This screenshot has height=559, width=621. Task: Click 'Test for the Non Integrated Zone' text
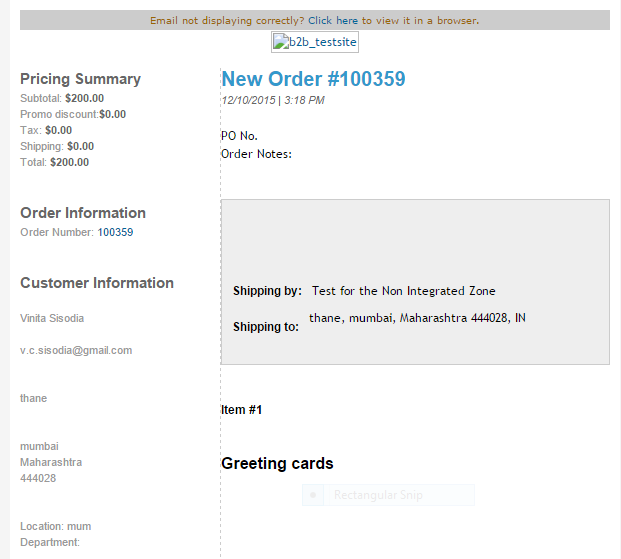pyautogui.click(x=404, y=291)
